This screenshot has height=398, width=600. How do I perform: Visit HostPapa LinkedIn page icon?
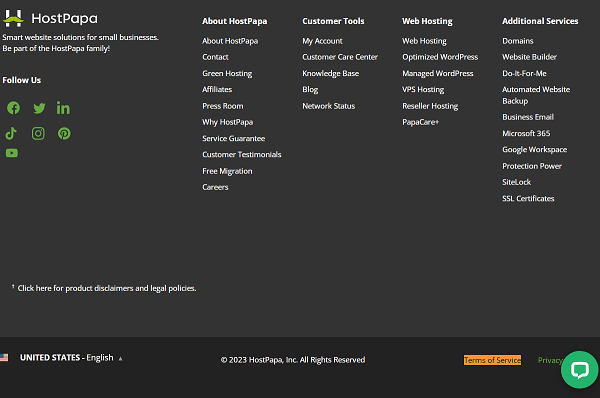point(63,108)
